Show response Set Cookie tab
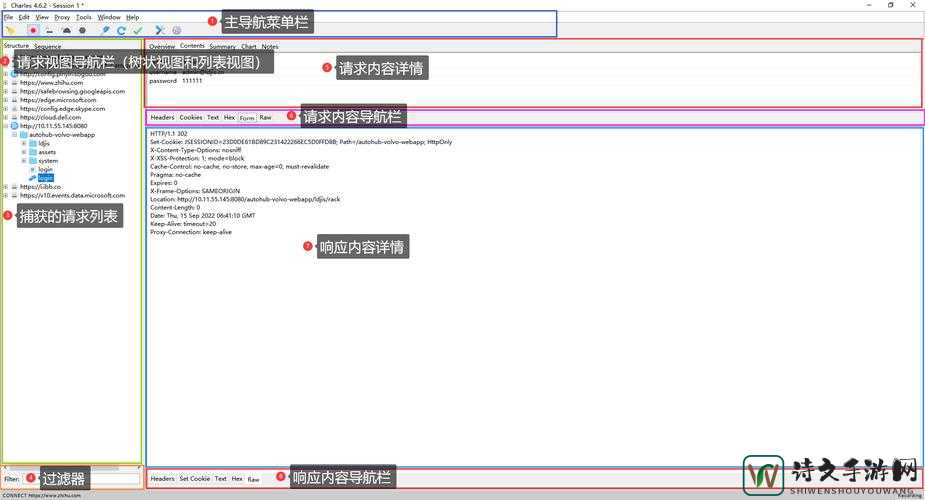The image size is (925, 500). pos(195,479)
